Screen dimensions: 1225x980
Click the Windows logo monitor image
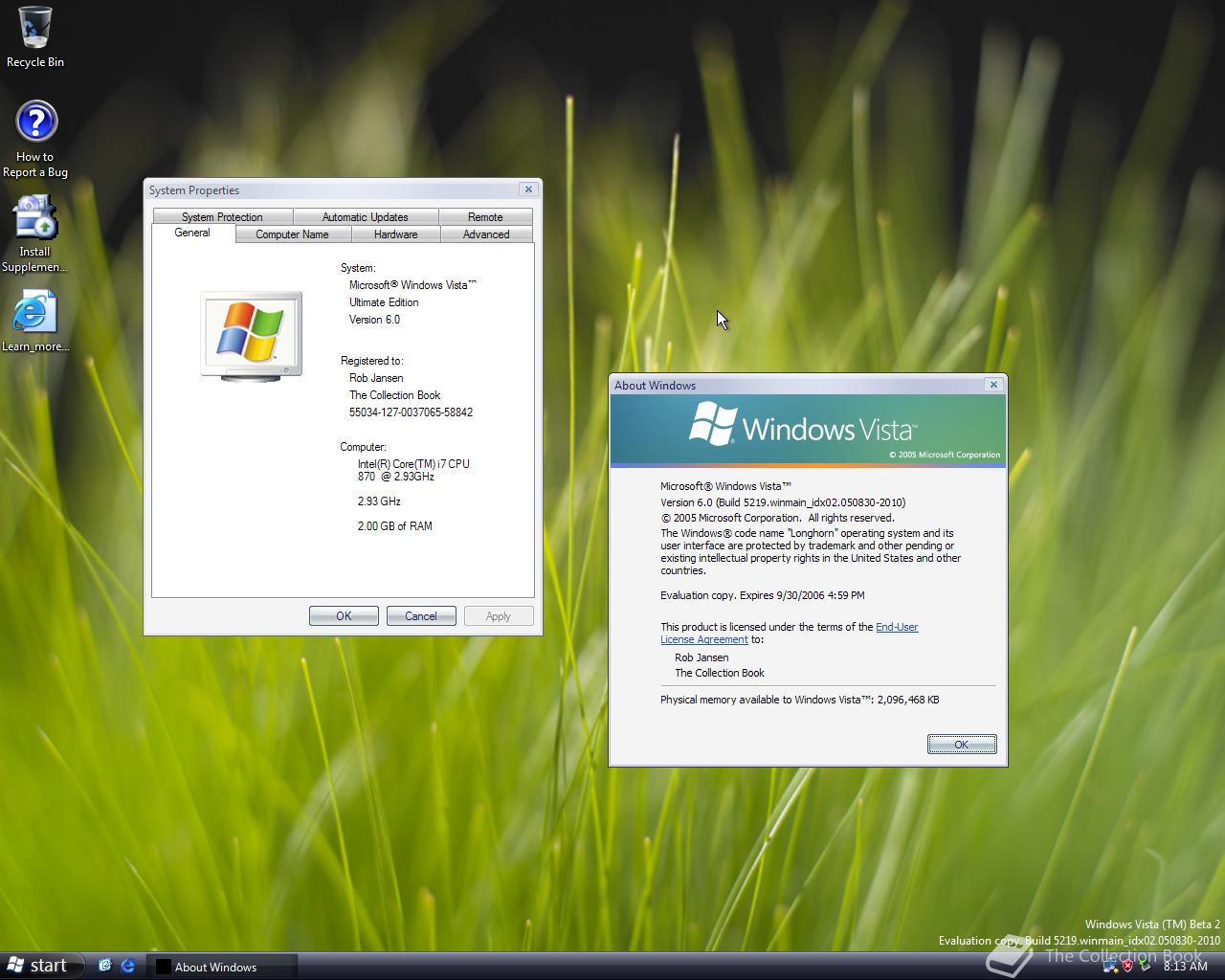tap(252, 336)
